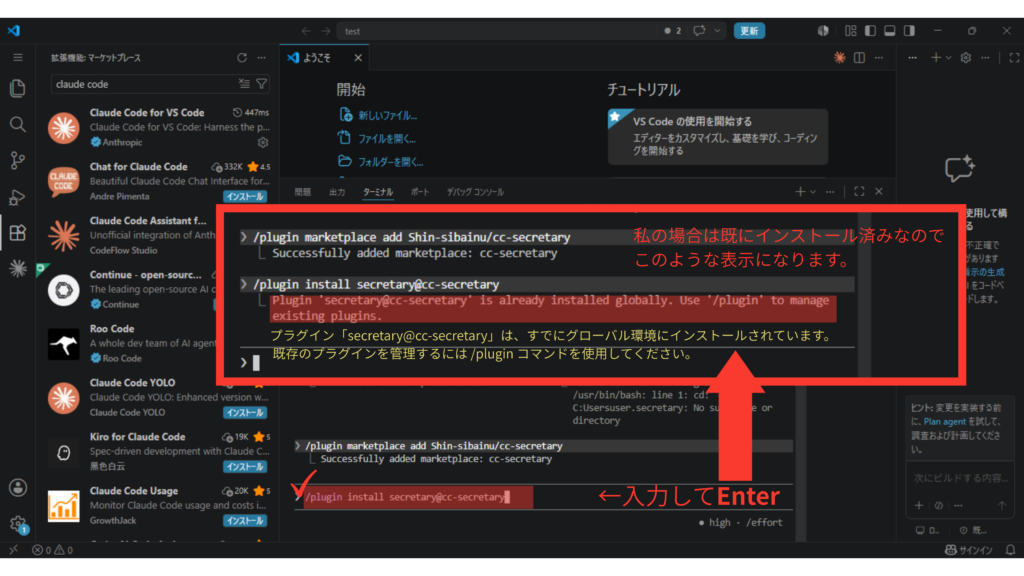Open errors and warnings count in status bar
The image size is (1024, 576).
click(x=52, y=550)
